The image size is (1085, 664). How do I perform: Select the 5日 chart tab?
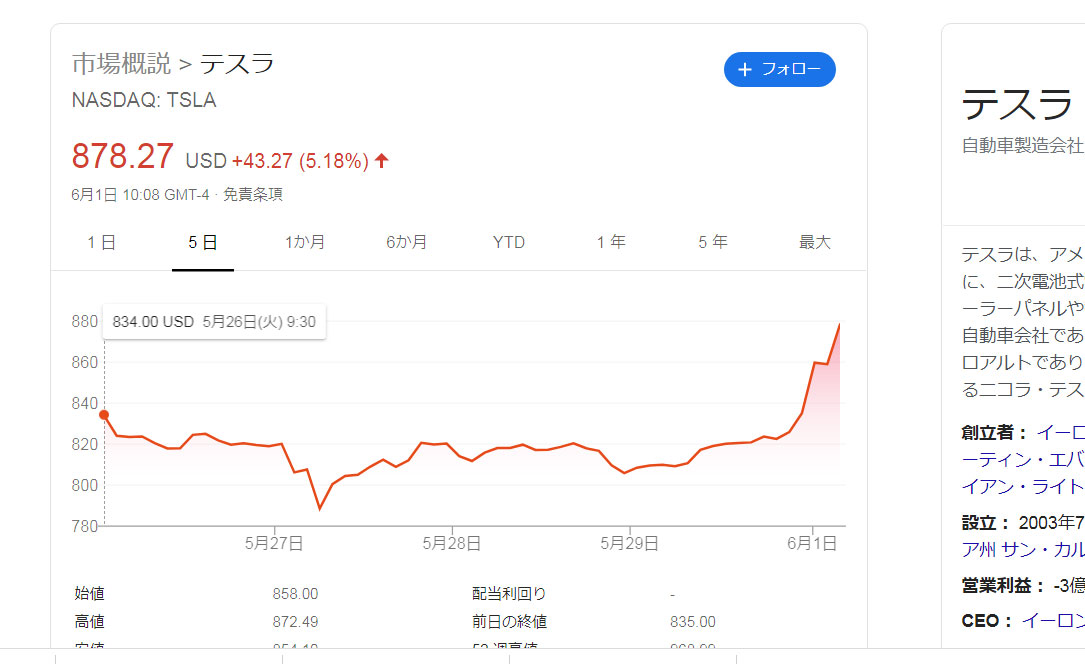point(203,242)
